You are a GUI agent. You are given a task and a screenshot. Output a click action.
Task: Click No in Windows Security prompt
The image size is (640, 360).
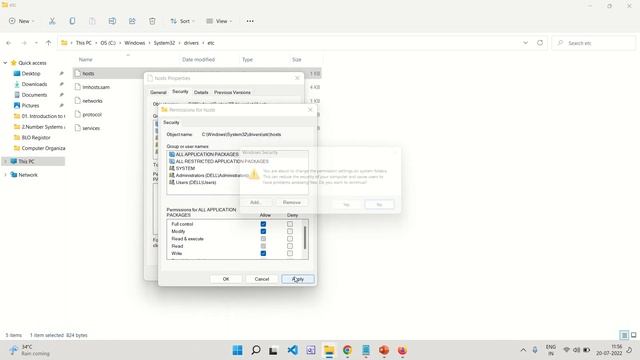pyautogui.click(x=379, y=204)
